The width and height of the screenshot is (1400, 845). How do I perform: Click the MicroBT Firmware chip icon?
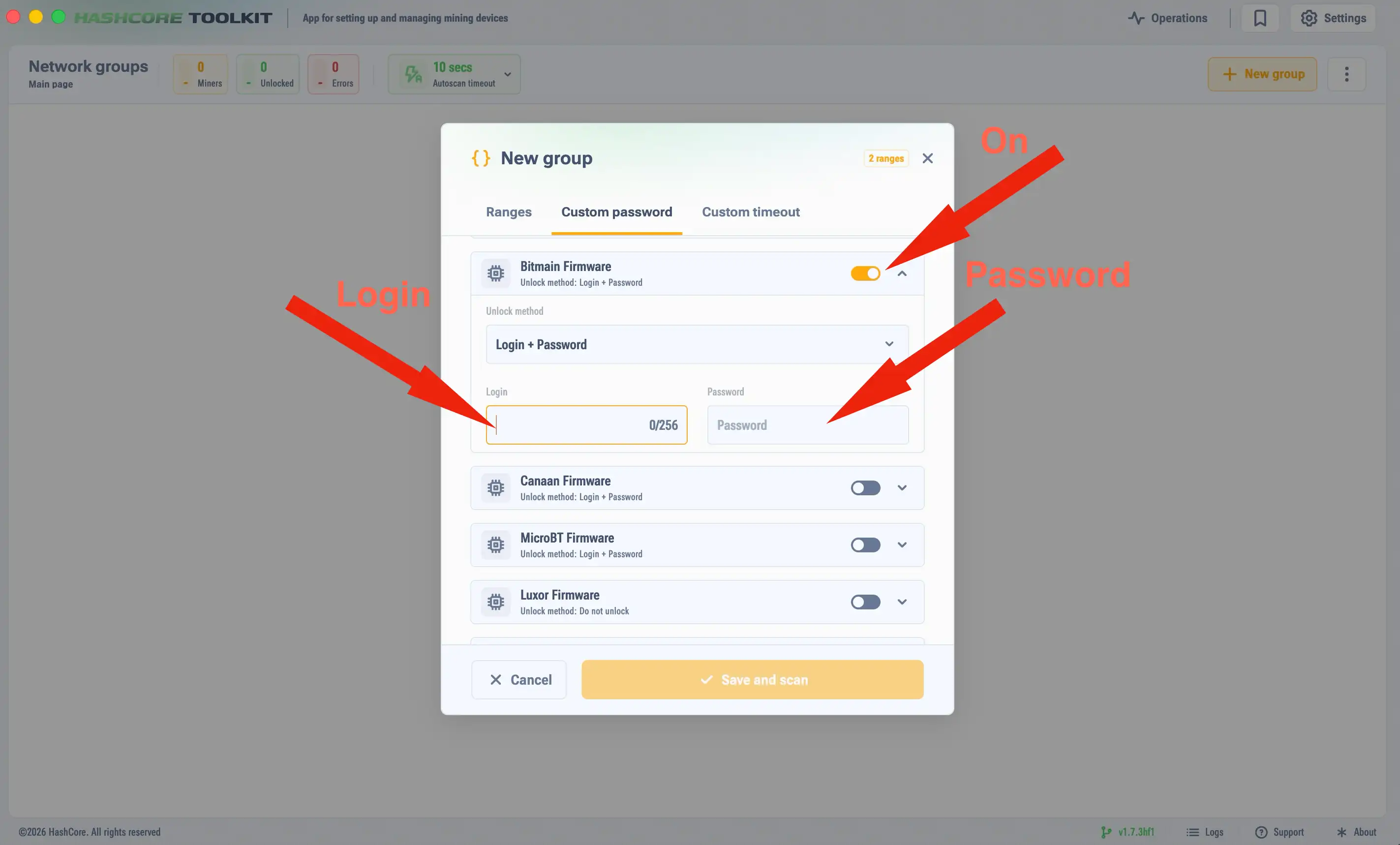point(495,544)
